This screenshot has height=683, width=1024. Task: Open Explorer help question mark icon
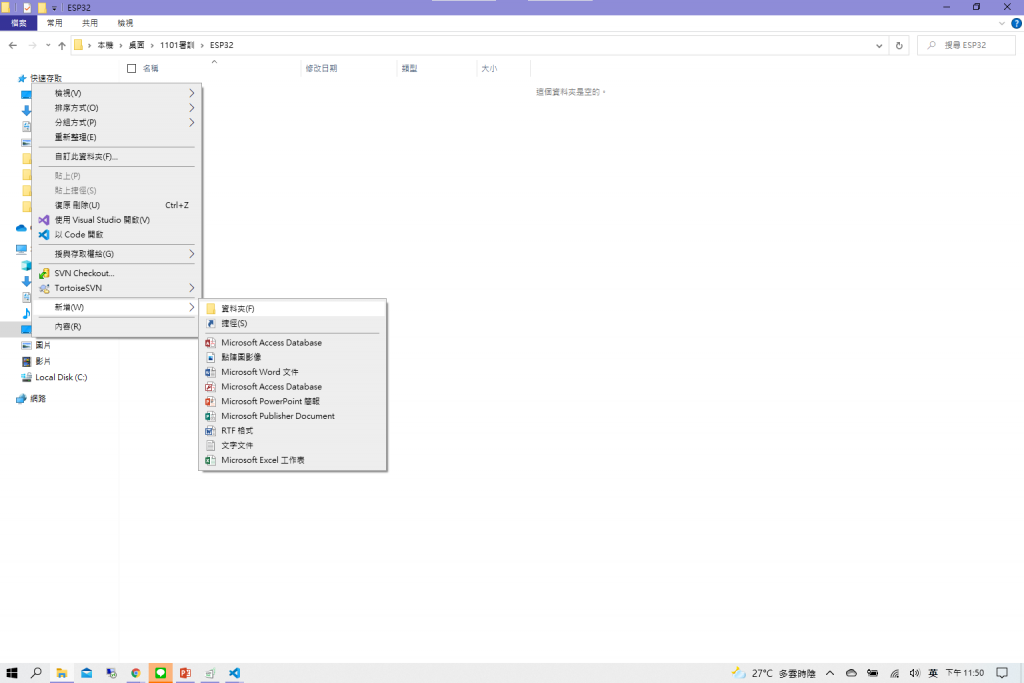(x=1016, y=23)
